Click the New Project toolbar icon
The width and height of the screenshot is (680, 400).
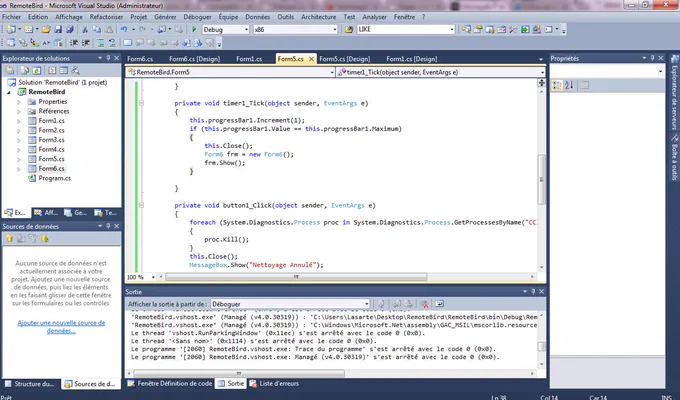[x=11, y=30]
